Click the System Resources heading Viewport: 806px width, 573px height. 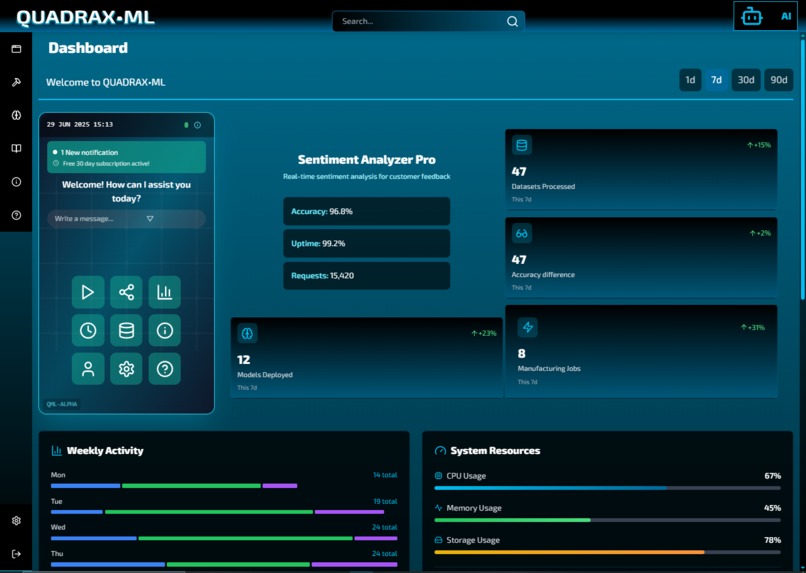coord(495,451)
